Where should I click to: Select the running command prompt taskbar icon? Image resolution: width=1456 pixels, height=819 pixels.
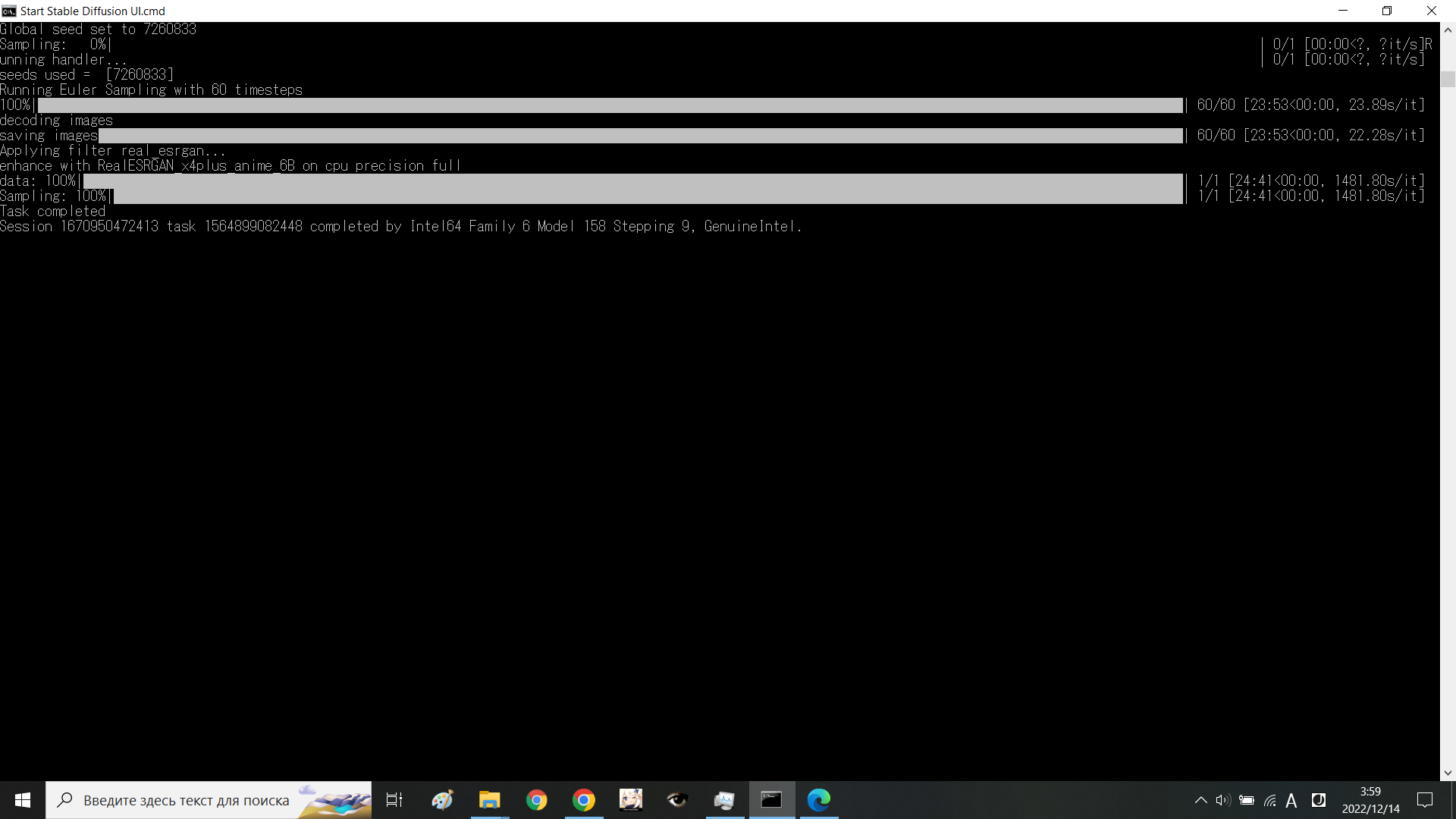(x=771, y=800)
